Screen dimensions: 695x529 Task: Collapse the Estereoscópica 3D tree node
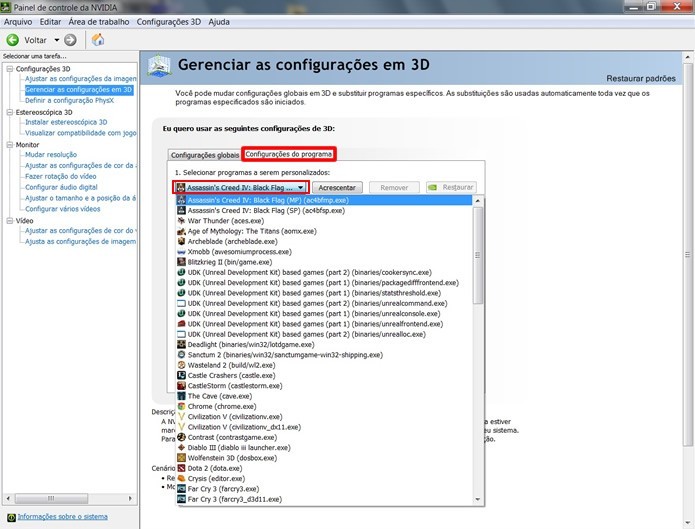10,112
